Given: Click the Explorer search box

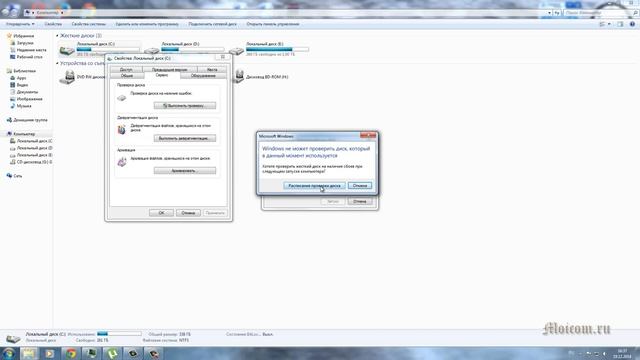Looking at the screenshot, I should point(600,13).
